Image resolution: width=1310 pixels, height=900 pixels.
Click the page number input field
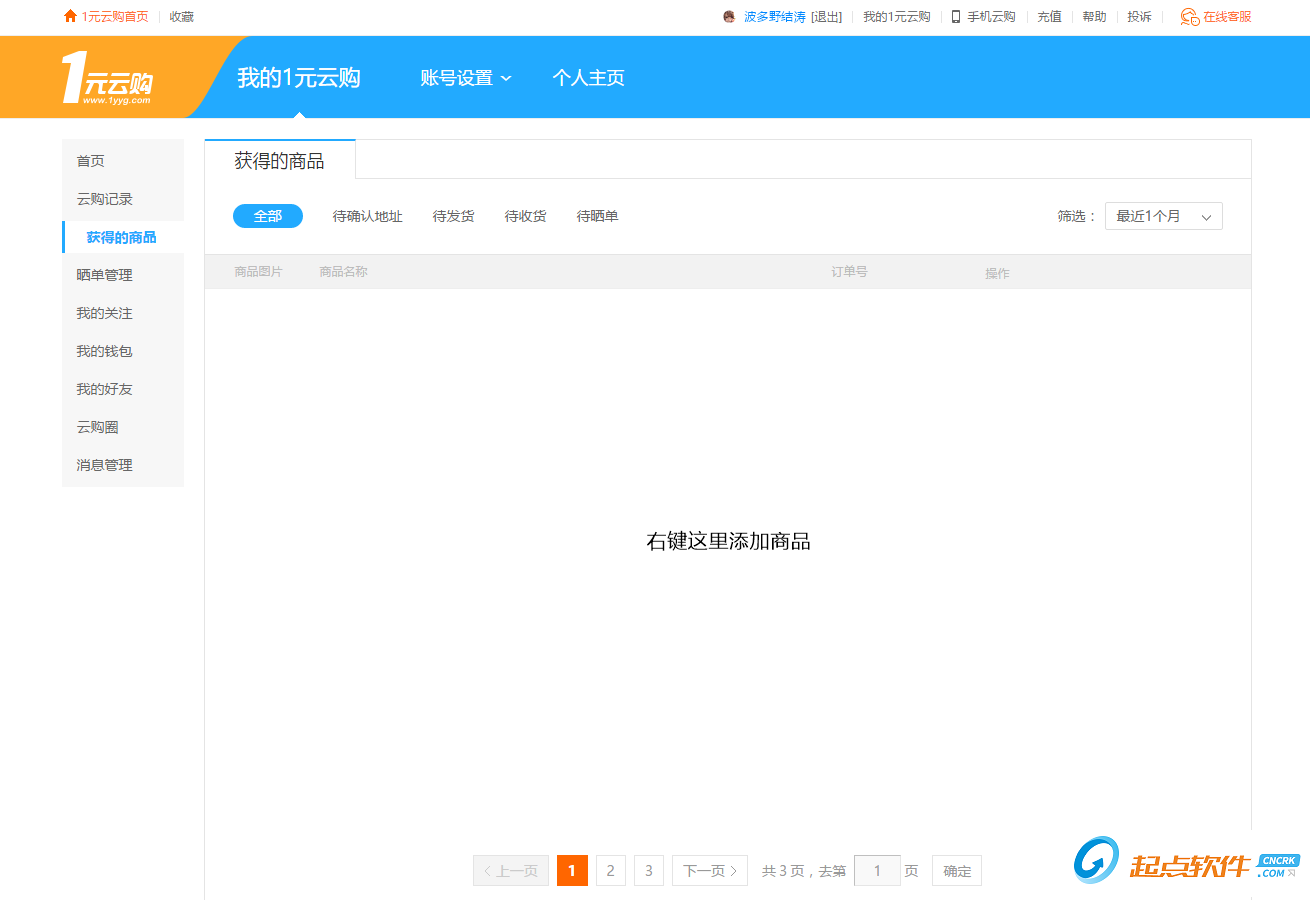click(877, 871)
